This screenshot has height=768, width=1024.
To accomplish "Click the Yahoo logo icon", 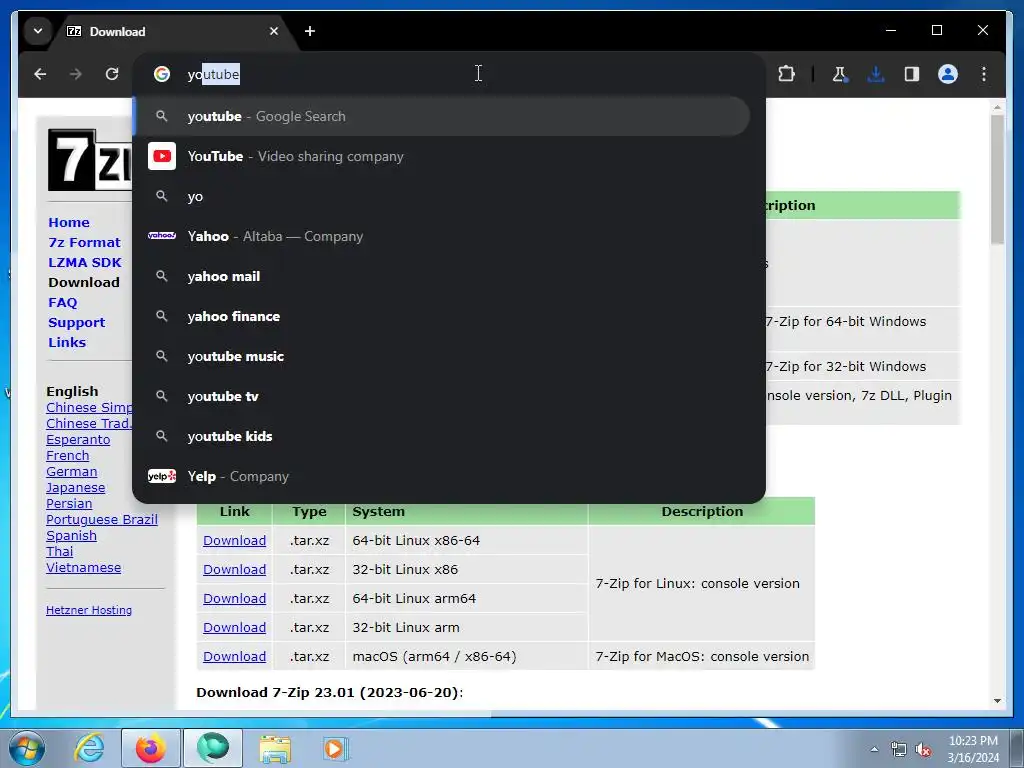I will pos(162,236).
